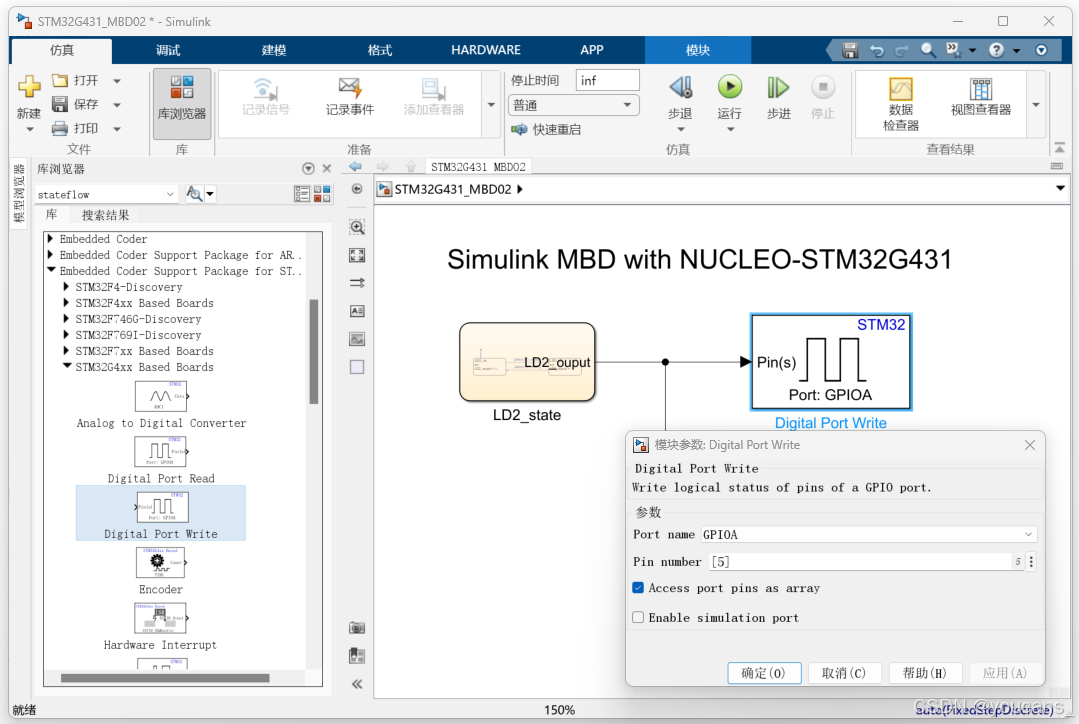Viewport: 1079px width, 724px height.
Task: Click the image icon in canvas palette
Action: [x=357, y=339]
